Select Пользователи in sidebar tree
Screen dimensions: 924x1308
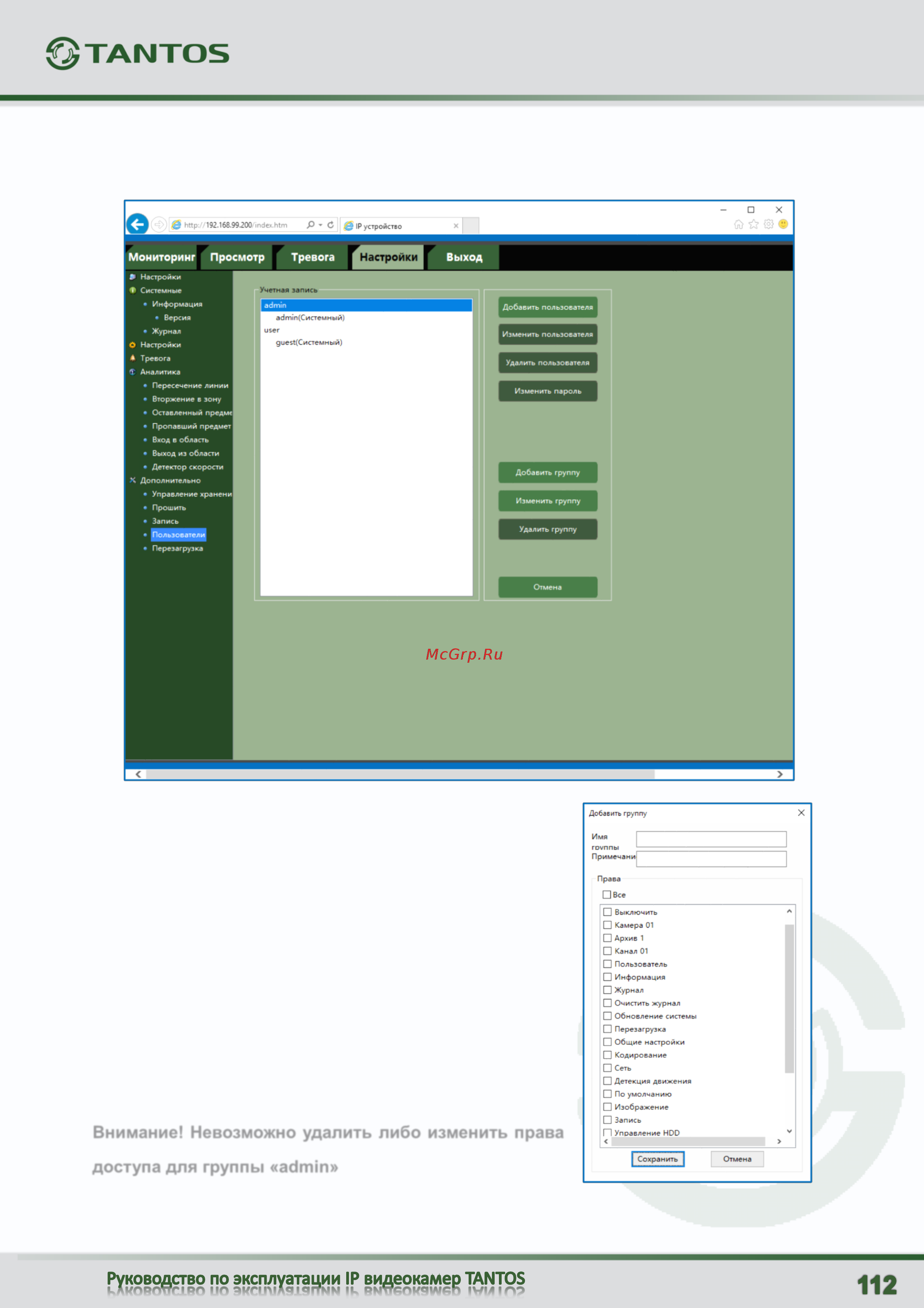pyautogui.click(x=178, y=535)
